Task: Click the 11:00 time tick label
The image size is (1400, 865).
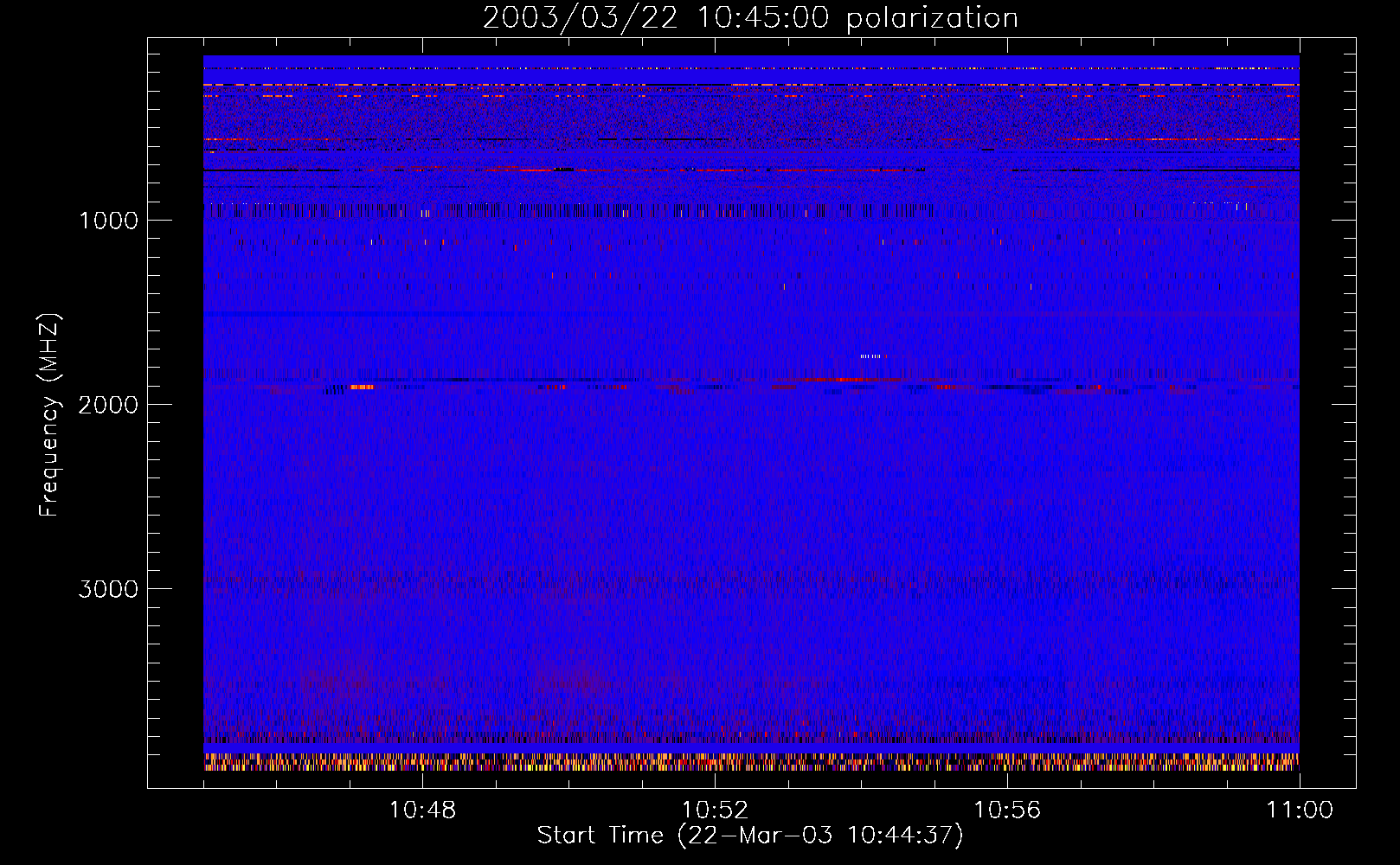Action: point(1300,811)
